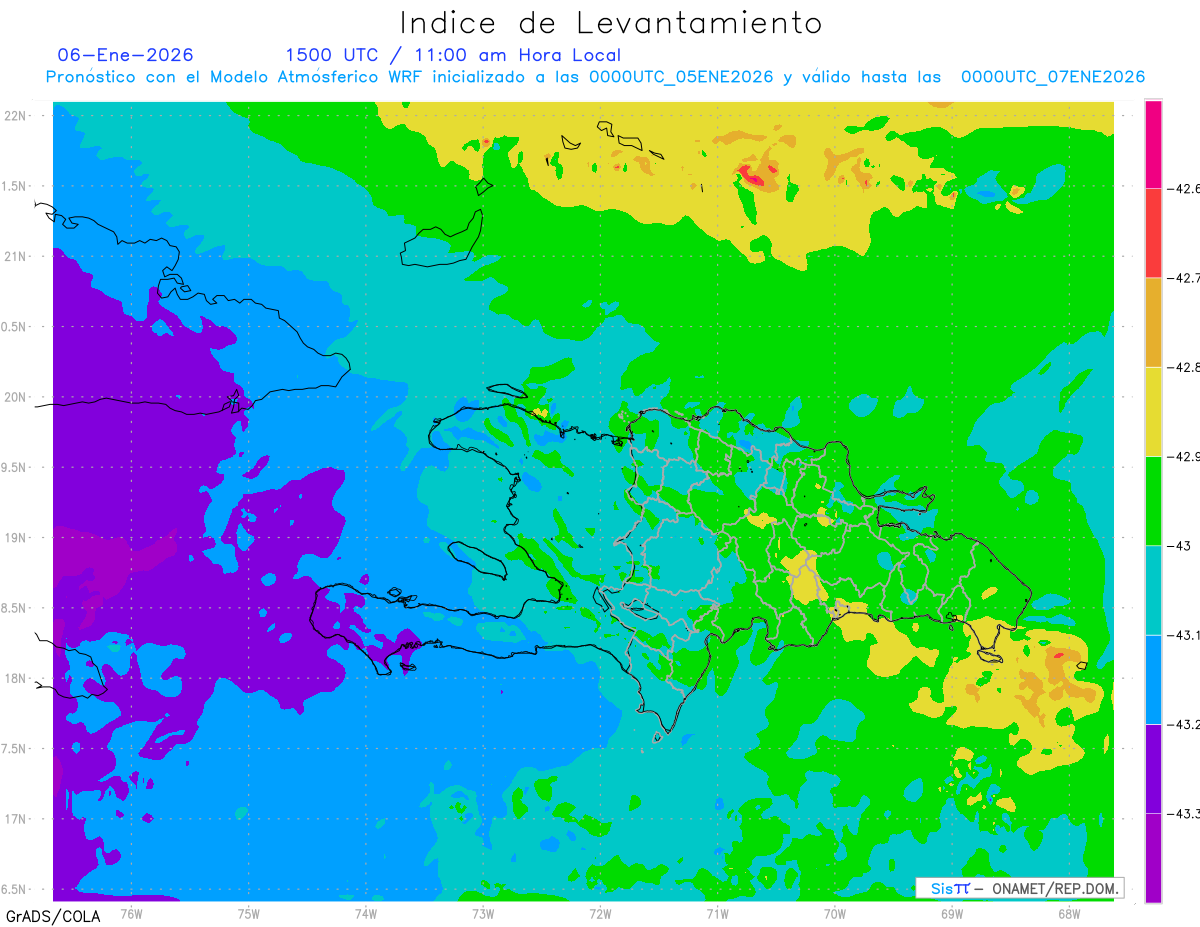Click the '73W' longitude label
The image size is (1200, 927).
[x=483, y=913]
